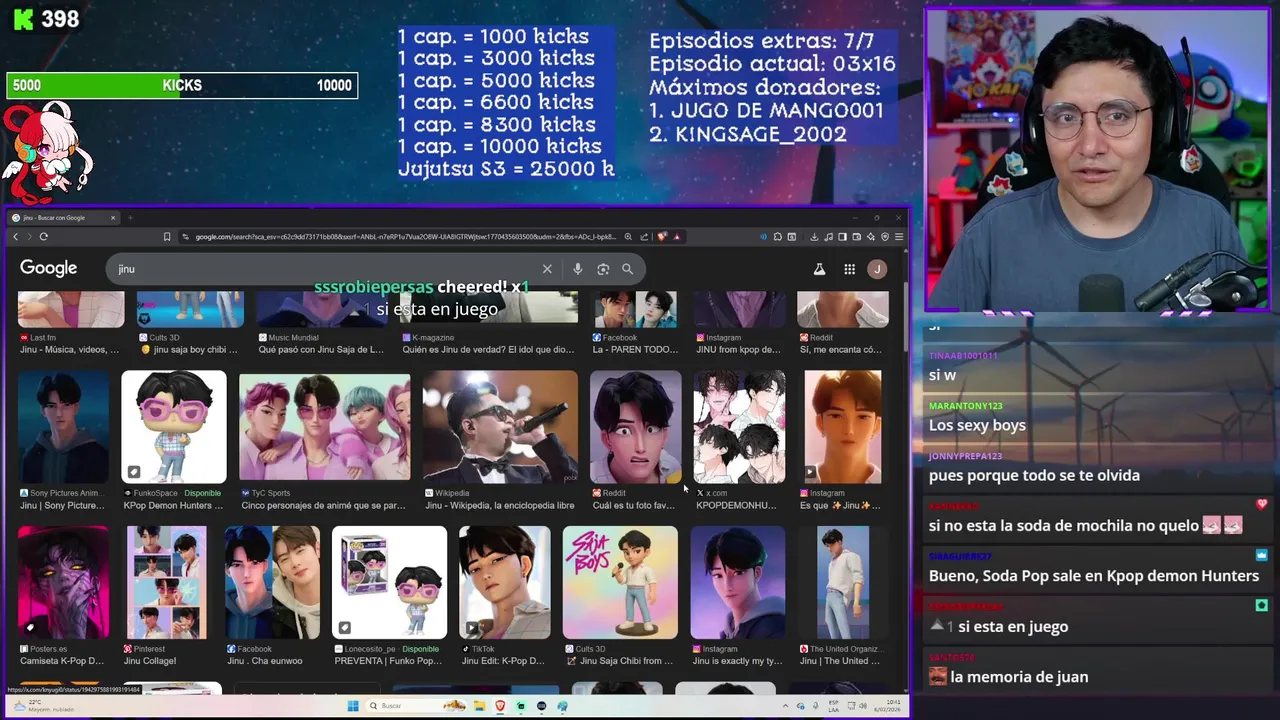
Task: Open the 'Jinu is exactly my ty' image
Action: coord(738,583)
